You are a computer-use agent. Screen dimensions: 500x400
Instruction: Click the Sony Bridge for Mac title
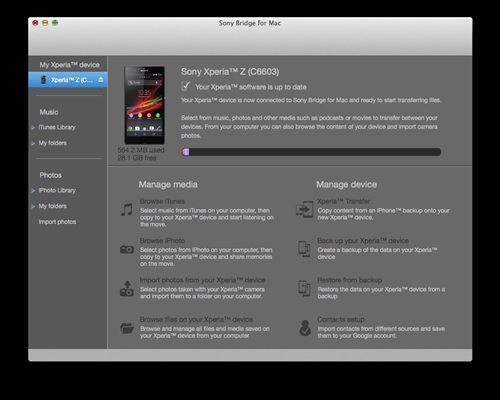(250, 23)
